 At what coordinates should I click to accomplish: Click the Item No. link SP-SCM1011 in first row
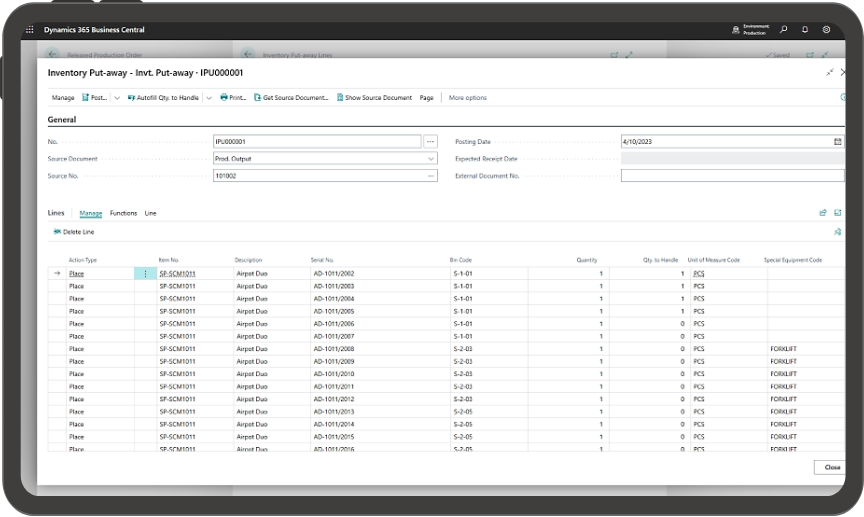(x=177, y=273)
